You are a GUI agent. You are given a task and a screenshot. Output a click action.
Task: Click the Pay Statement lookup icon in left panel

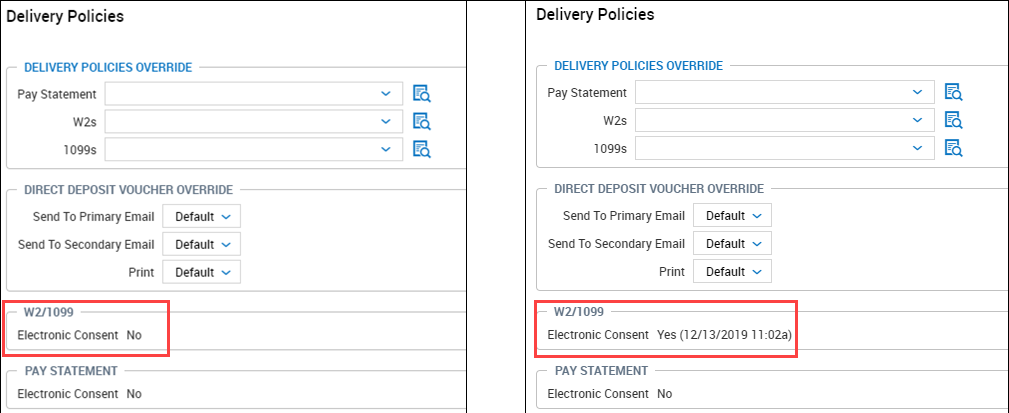(421, 94)
